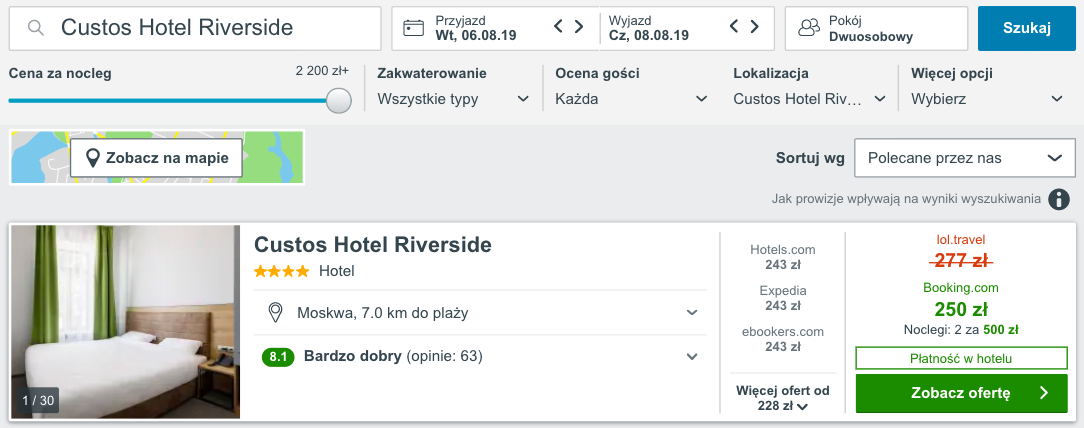Click the four-star rating icons
This screenshot has height=428, width=1084.
281,272
